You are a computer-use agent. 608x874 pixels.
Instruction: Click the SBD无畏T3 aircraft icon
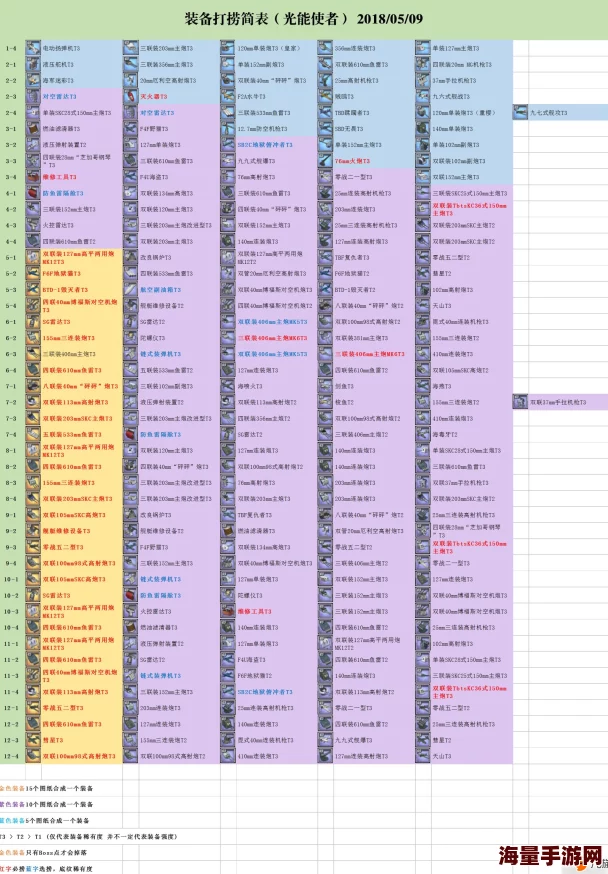pyautogui.click(x=325, y=129)
